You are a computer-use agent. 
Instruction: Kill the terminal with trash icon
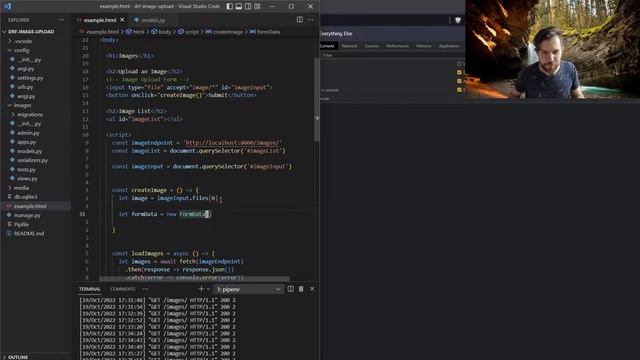(x=301, y=289)
